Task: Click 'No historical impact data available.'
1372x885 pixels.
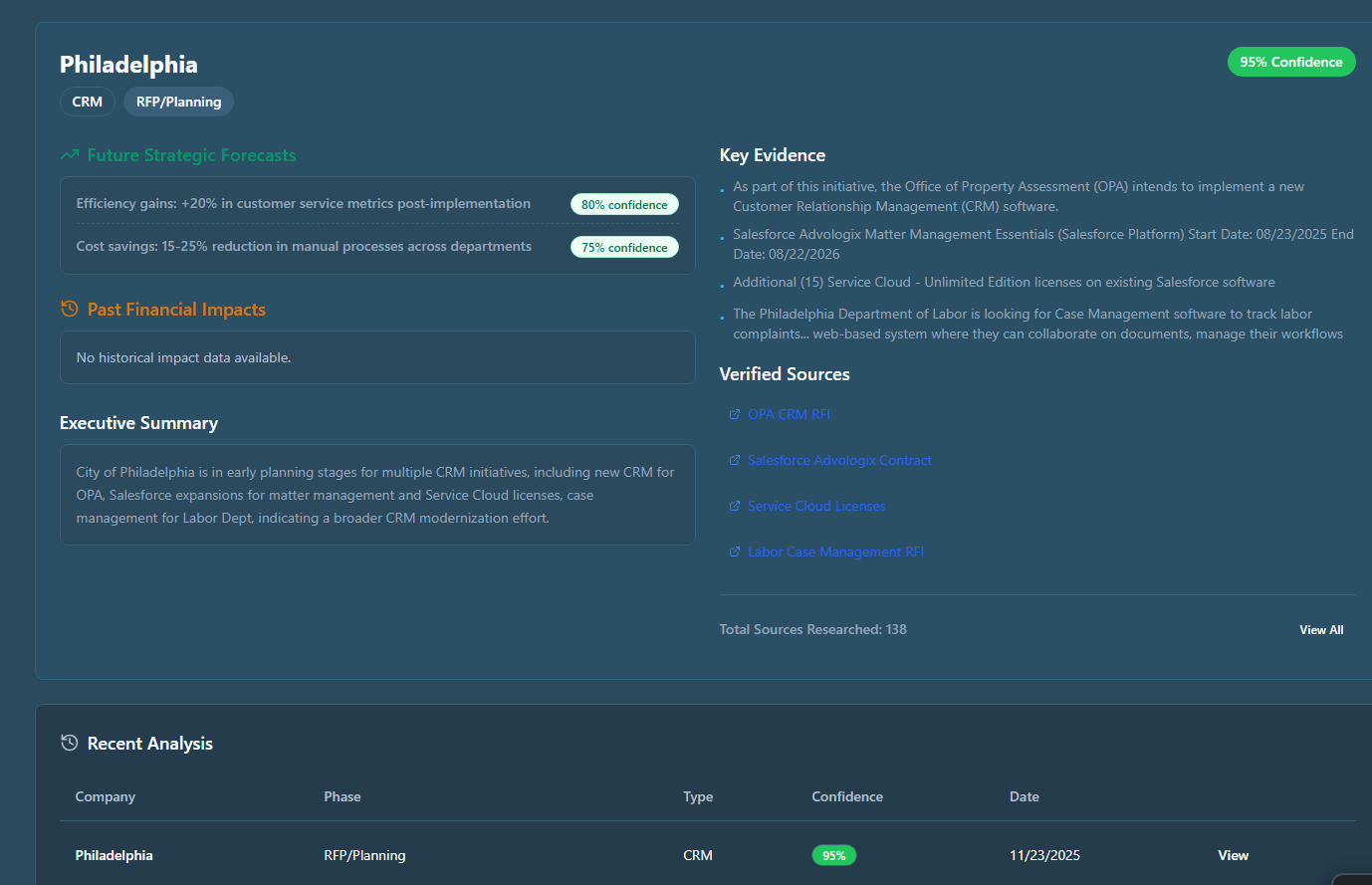Action: click(x=184, y=357)
